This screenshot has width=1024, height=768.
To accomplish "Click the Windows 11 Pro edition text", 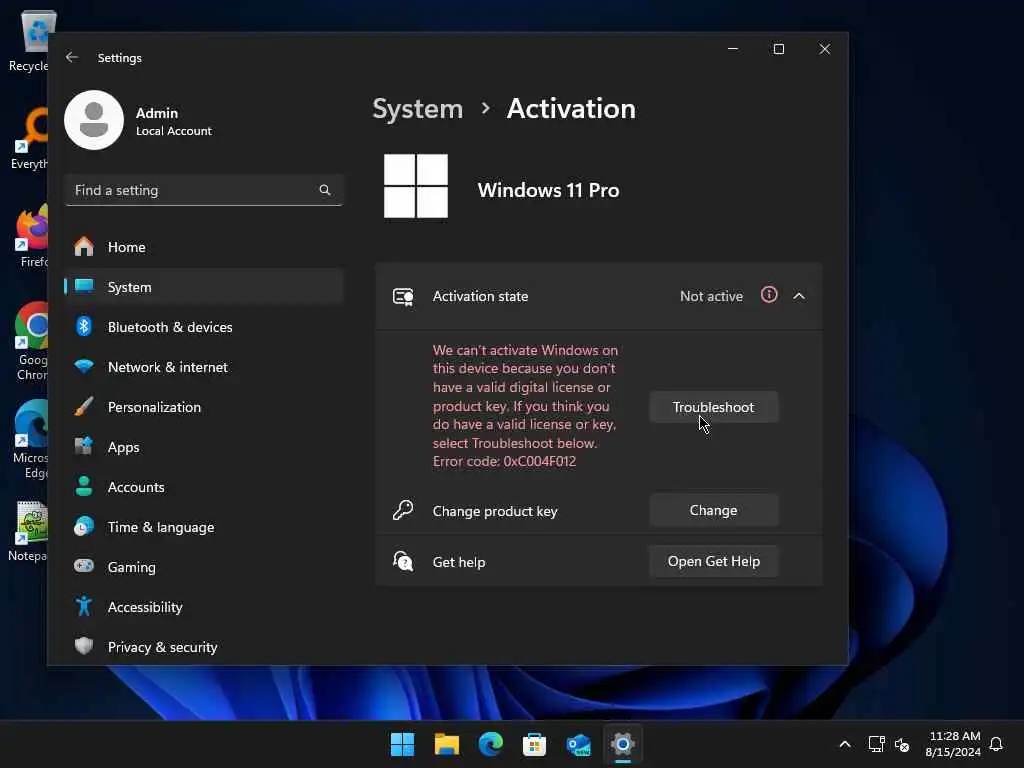I will coord(548,190).
